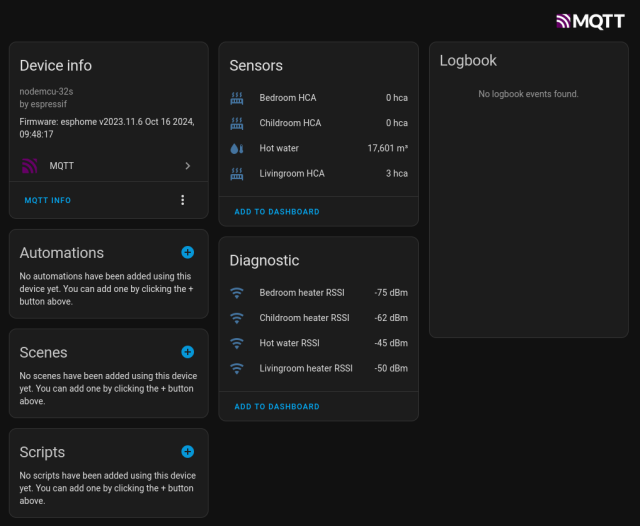
Task: Click the Hot water 17,601 m³ value
Action: coord(387,148)
